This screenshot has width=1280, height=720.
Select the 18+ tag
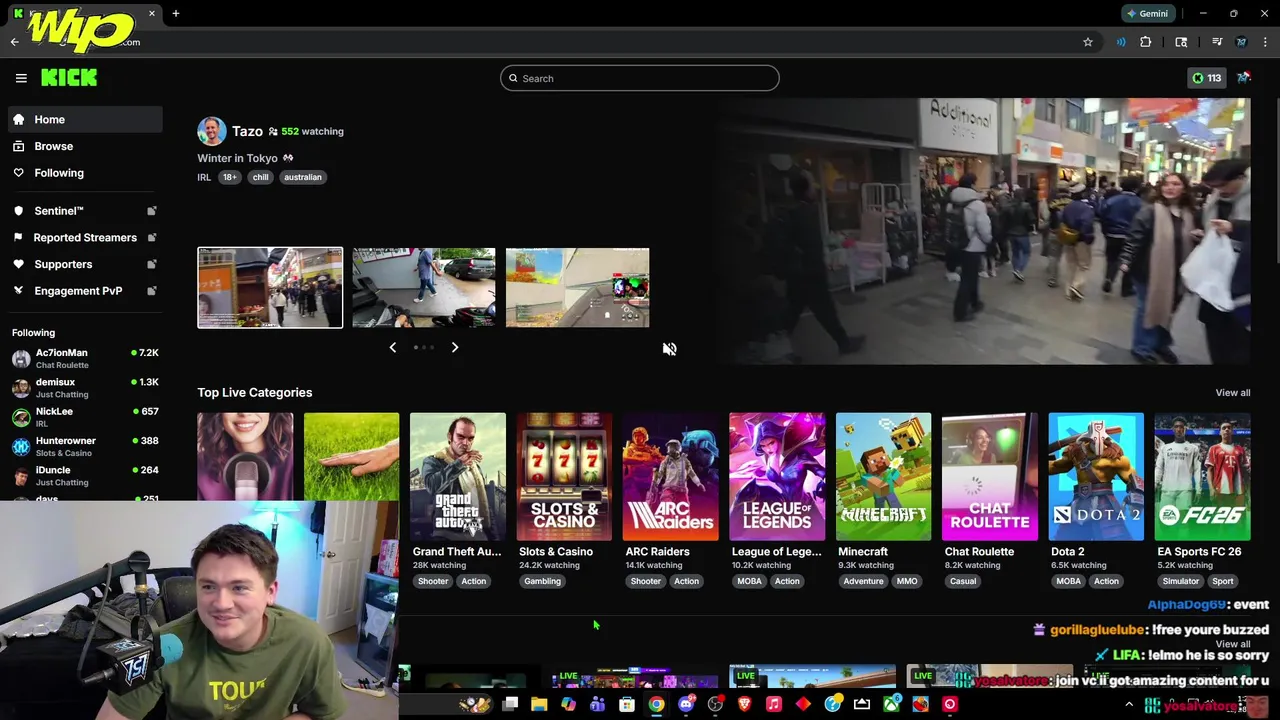click(230, 177)
